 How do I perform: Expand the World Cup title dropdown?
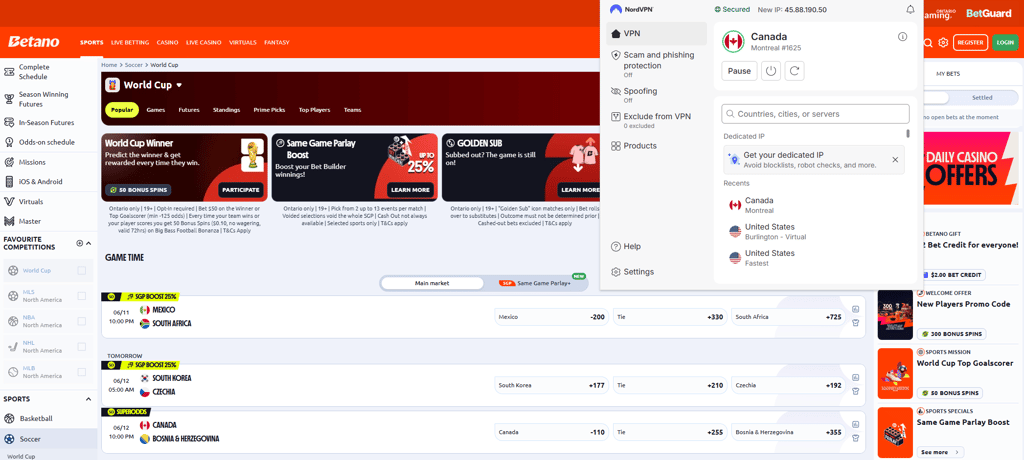(179, 85)
